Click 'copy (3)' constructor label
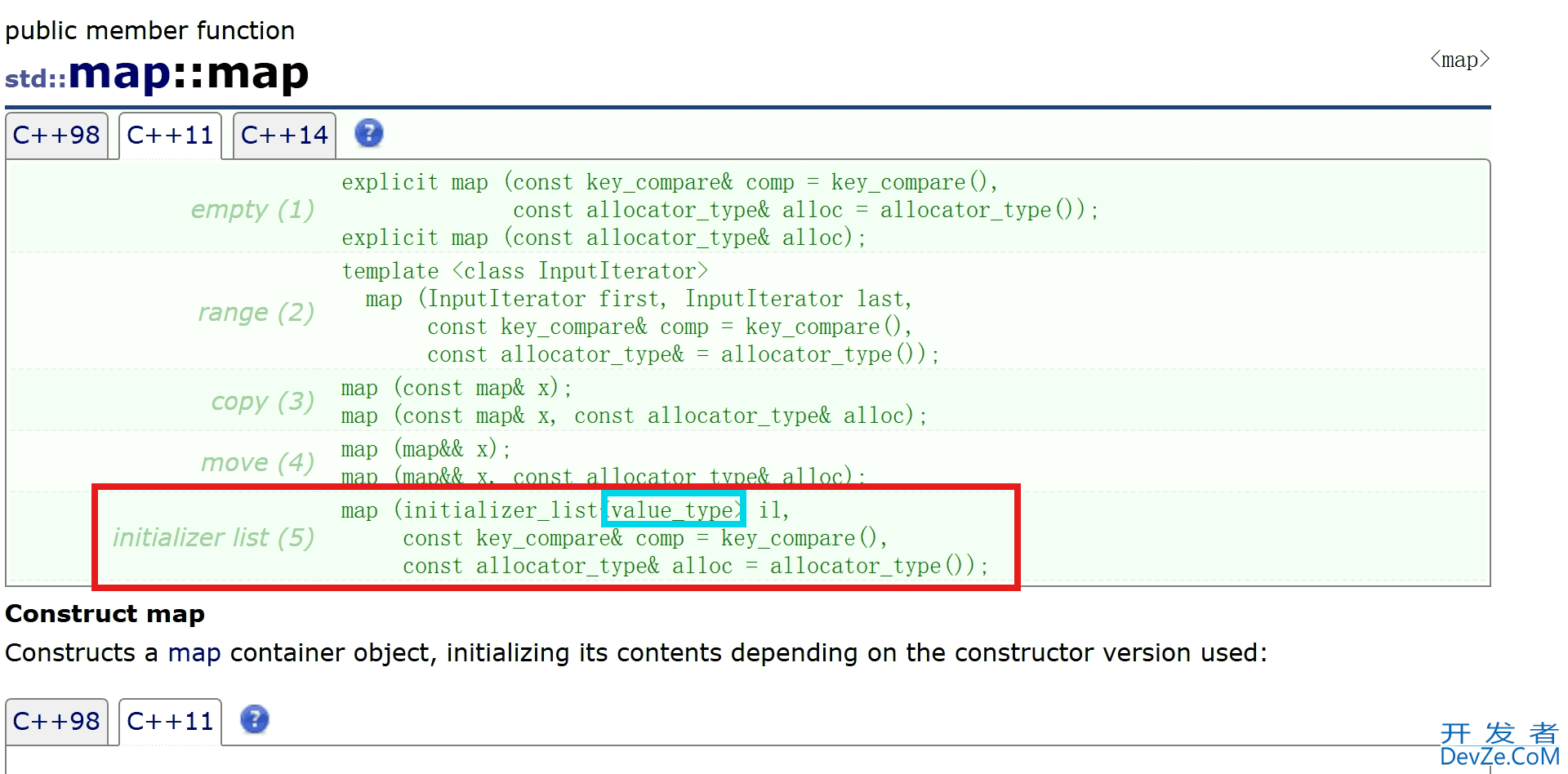The height and width of the screenshot is (774, 1568). point(263,402)
